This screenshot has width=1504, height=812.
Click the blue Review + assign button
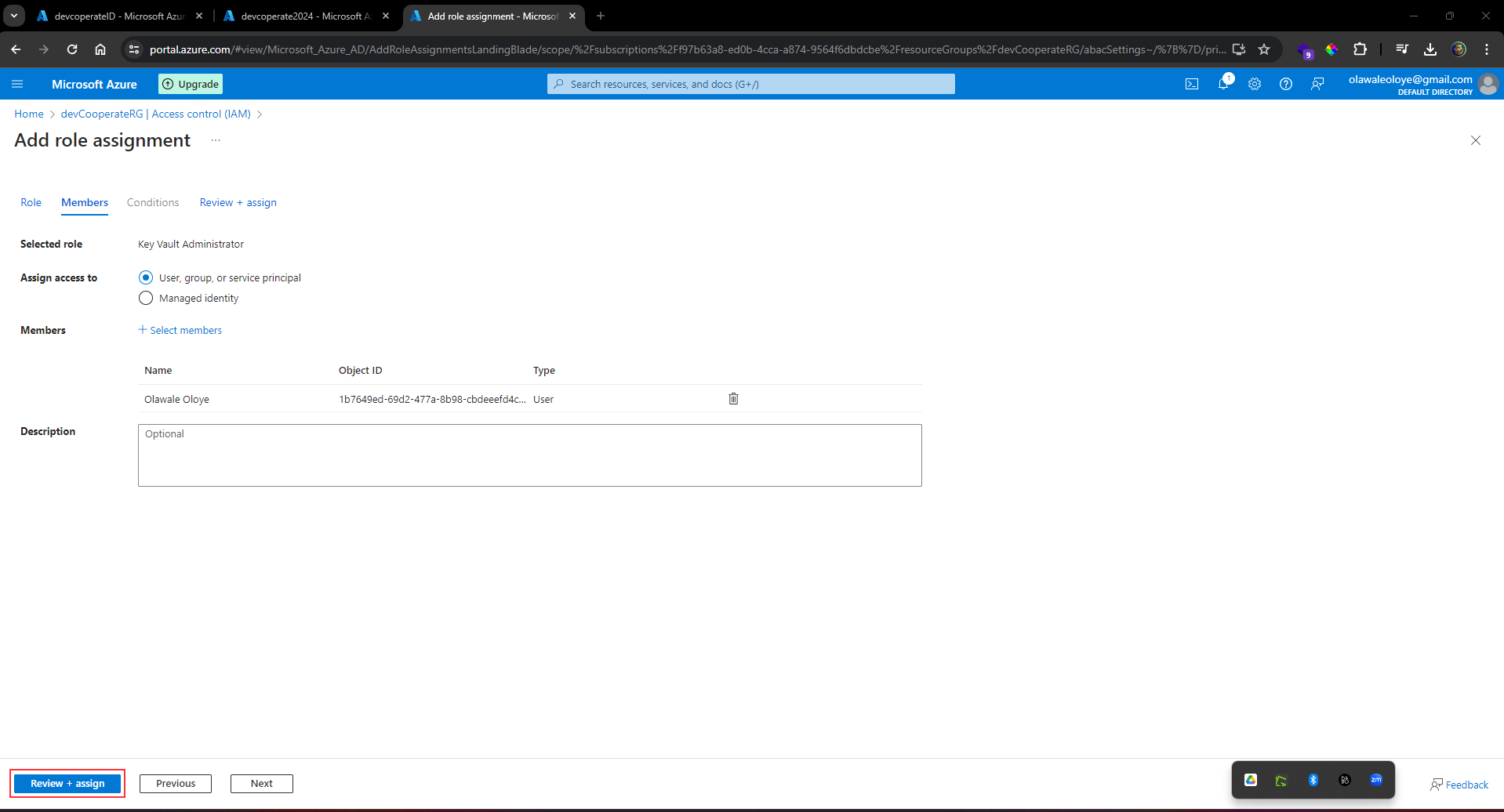point(67,784)
